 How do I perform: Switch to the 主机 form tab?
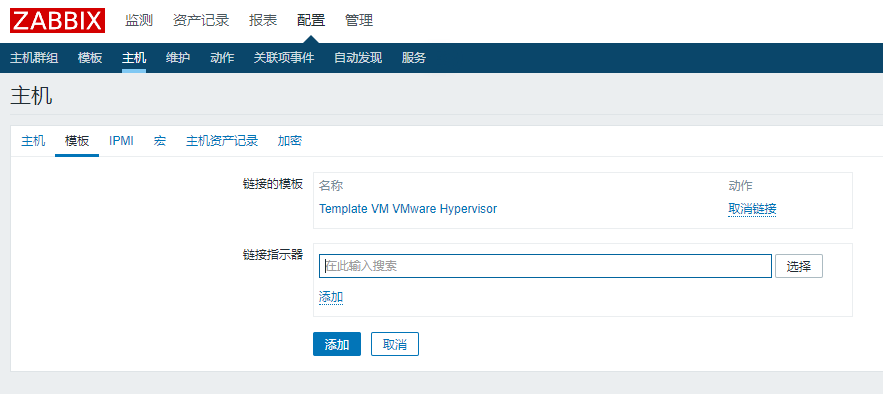[33, 141]
